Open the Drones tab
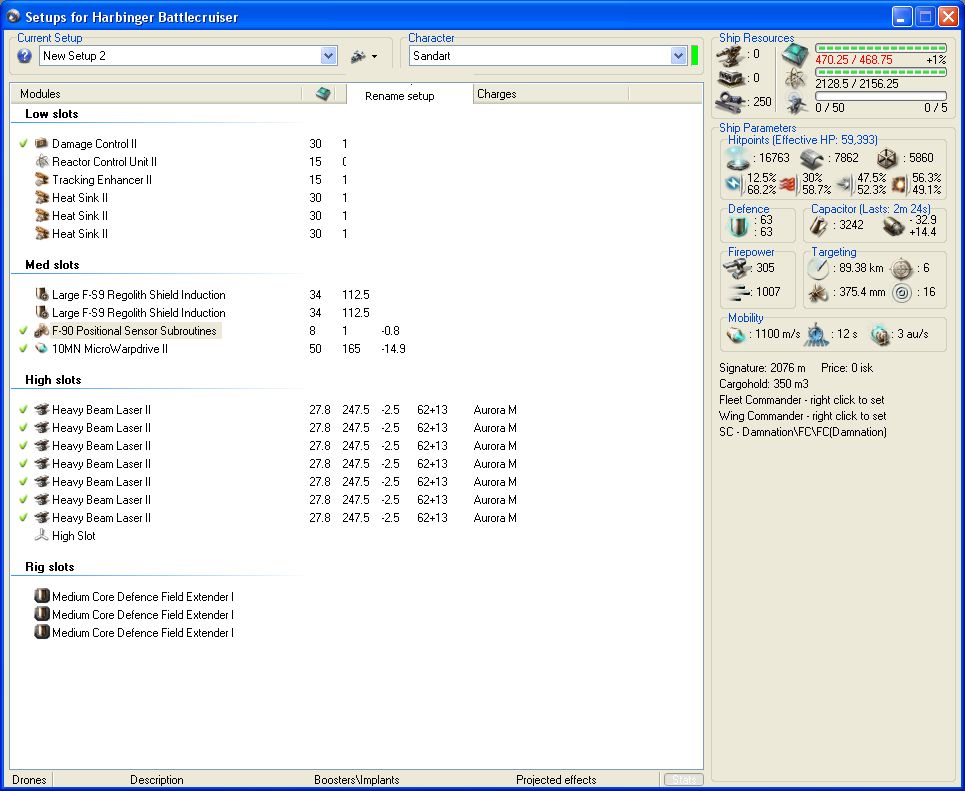The width and height of the screenshot is (965, 791). [x=29, y=780]
